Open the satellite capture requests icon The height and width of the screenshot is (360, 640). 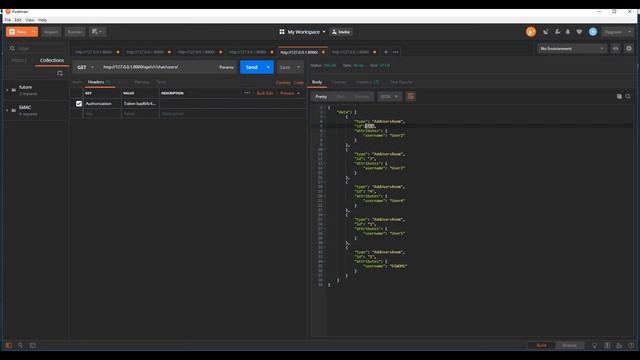click(546, 32)
